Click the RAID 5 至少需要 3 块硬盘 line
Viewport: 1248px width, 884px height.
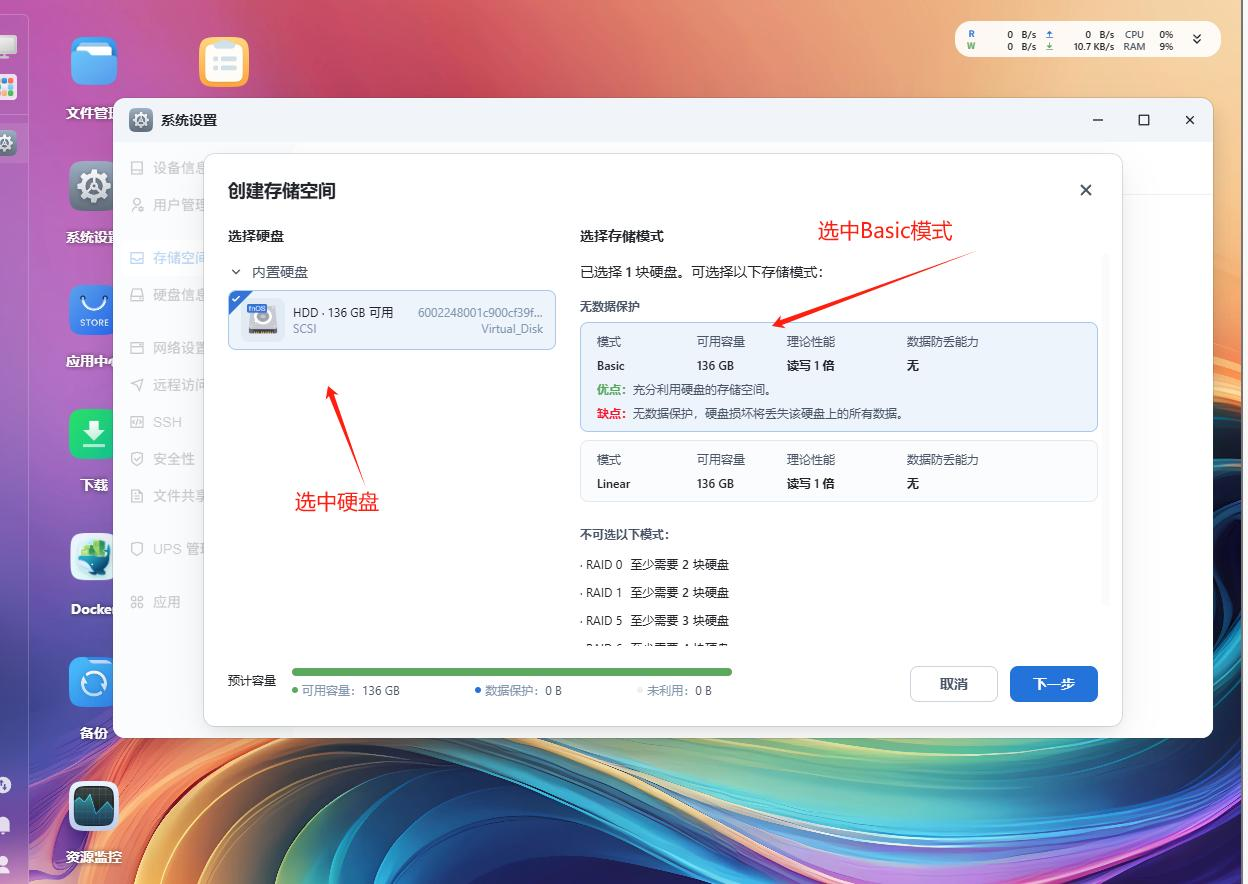coord(655,621)
